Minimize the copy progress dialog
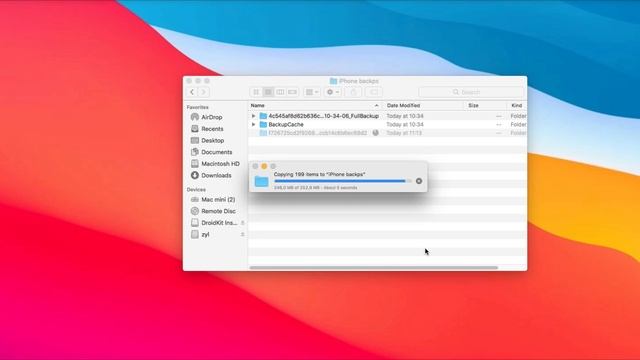 point(264,166)
